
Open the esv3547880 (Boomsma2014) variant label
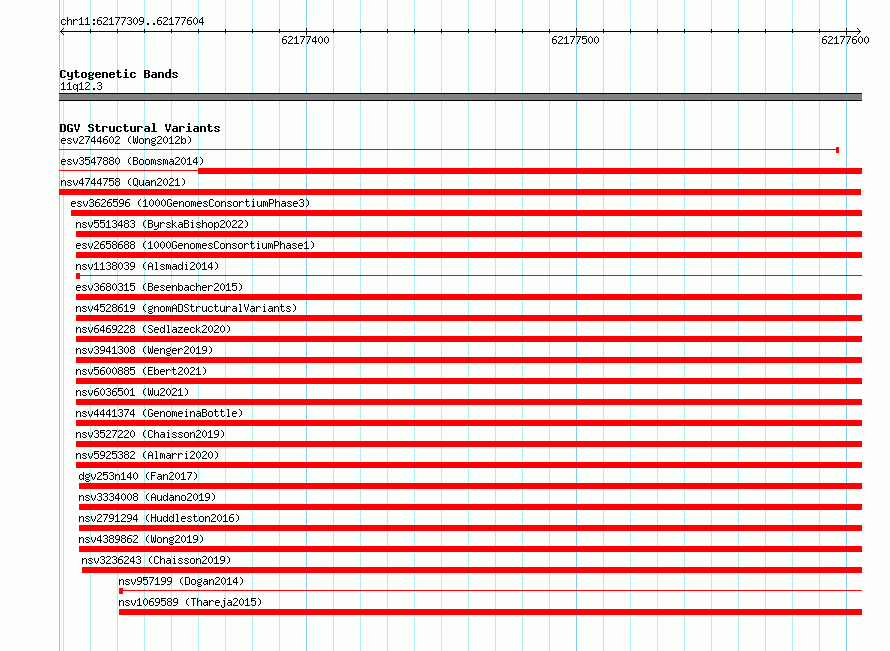click(132, 161)
